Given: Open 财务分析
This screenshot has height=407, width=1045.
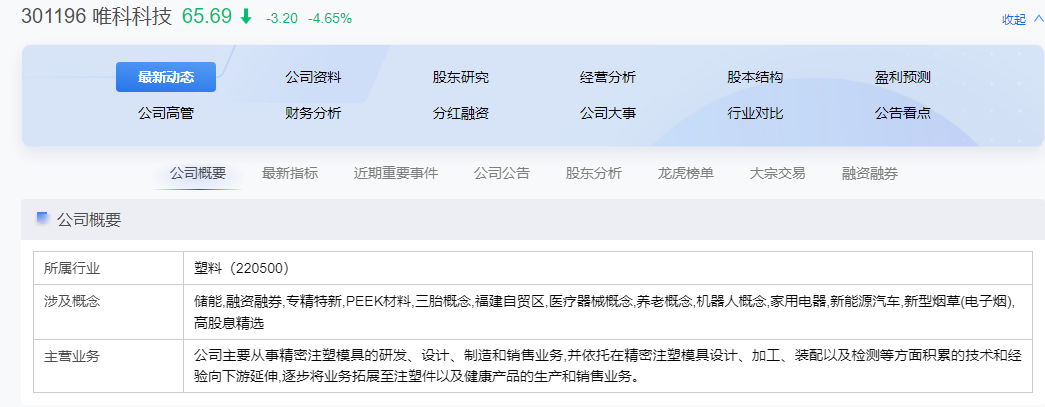Looking at the screenshot, I should (313, 113).
